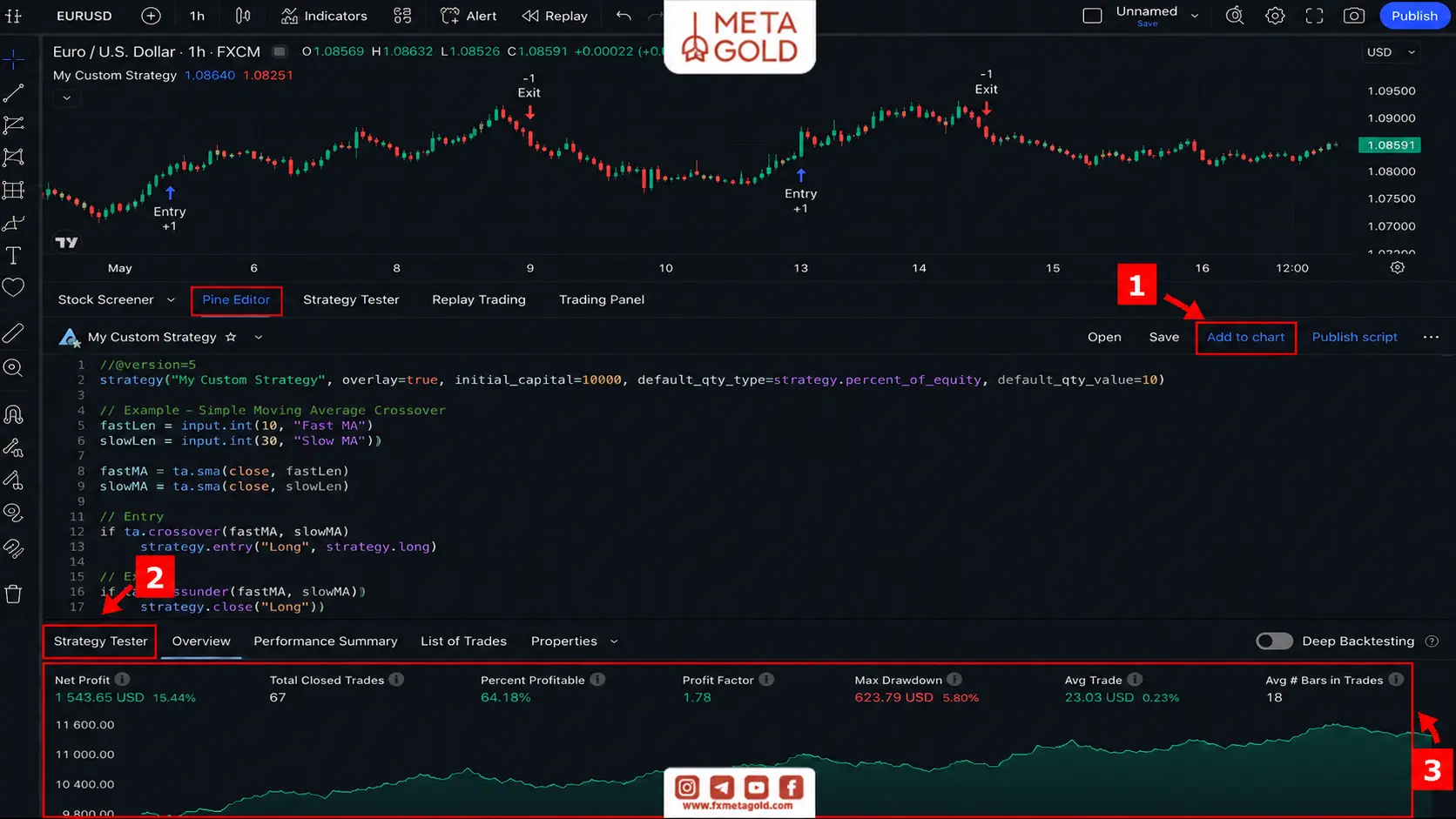Image resolution: width=1456 pixels, height=819 pixels.
Task: Switch to the Pine Editor tab
Action: click(236, 299)
